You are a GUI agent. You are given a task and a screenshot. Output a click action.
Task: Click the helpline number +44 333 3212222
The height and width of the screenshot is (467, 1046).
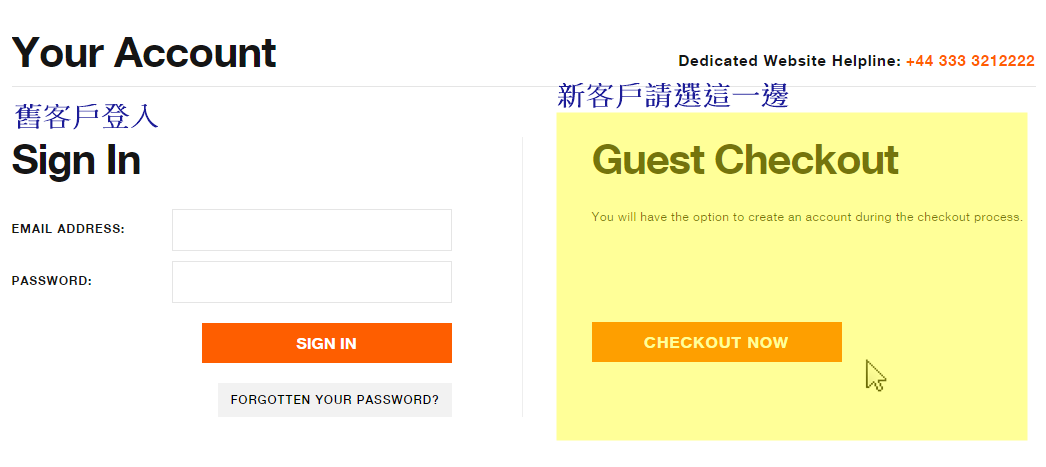970,61
